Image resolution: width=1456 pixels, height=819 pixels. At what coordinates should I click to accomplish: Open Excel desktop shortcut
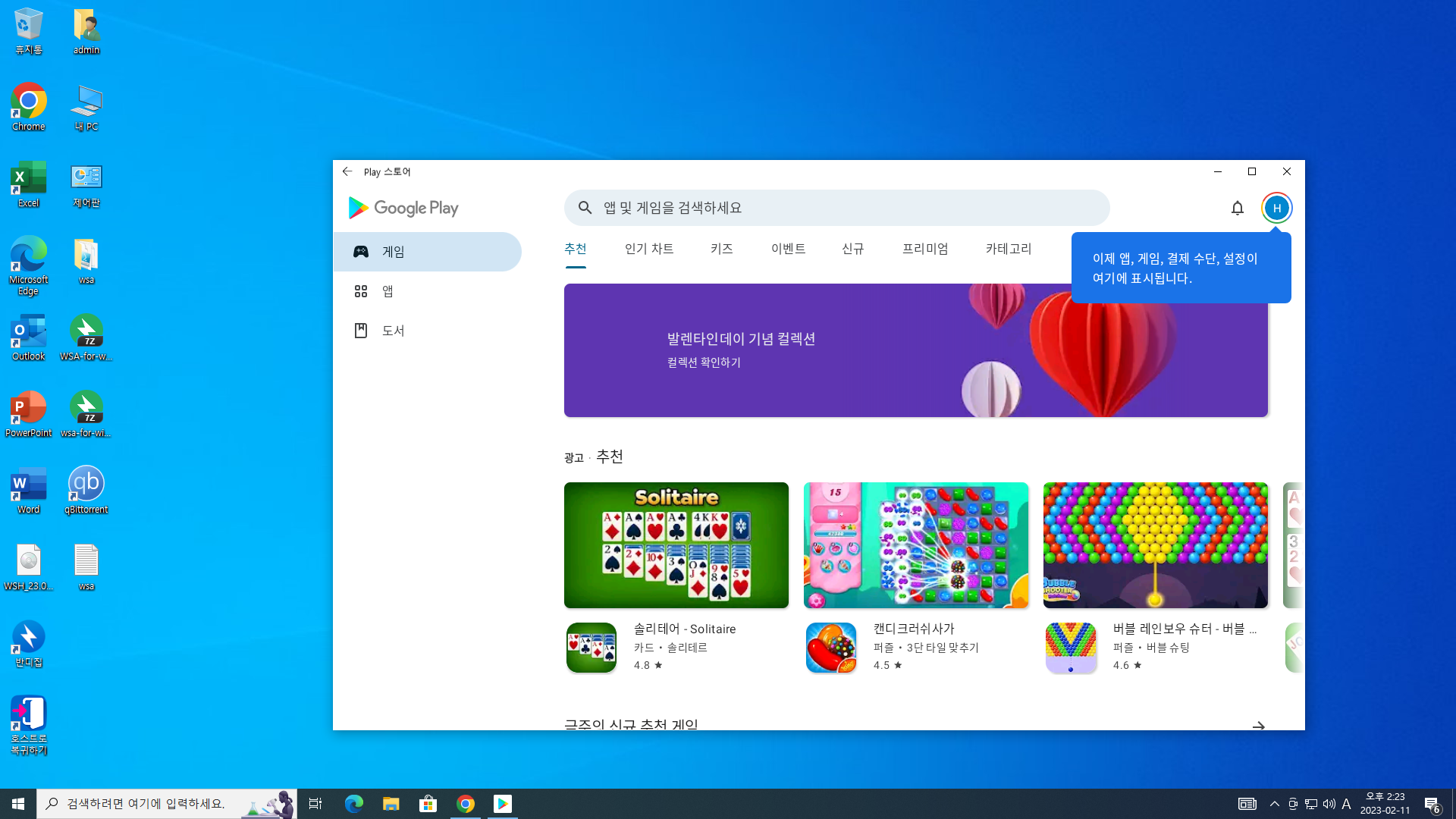click(28, 184)
